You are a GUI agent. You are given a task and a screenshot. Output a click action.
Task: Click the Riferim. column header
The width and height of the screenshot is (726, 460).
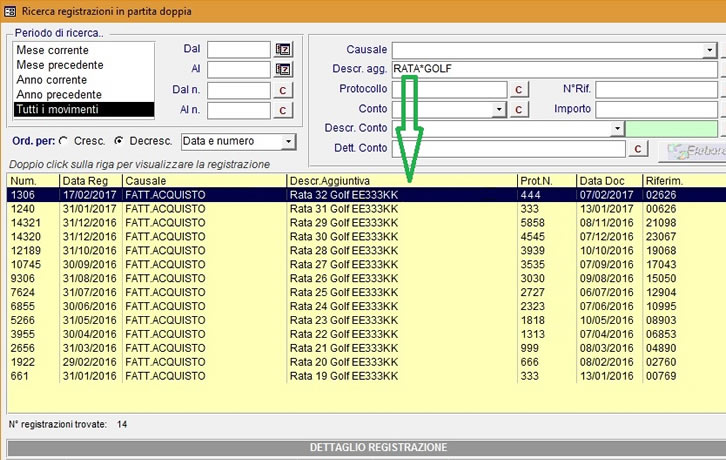tap(684, 181)
